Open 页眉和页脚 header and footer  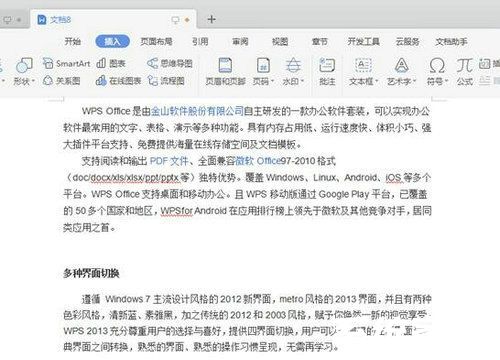[225, 71]
